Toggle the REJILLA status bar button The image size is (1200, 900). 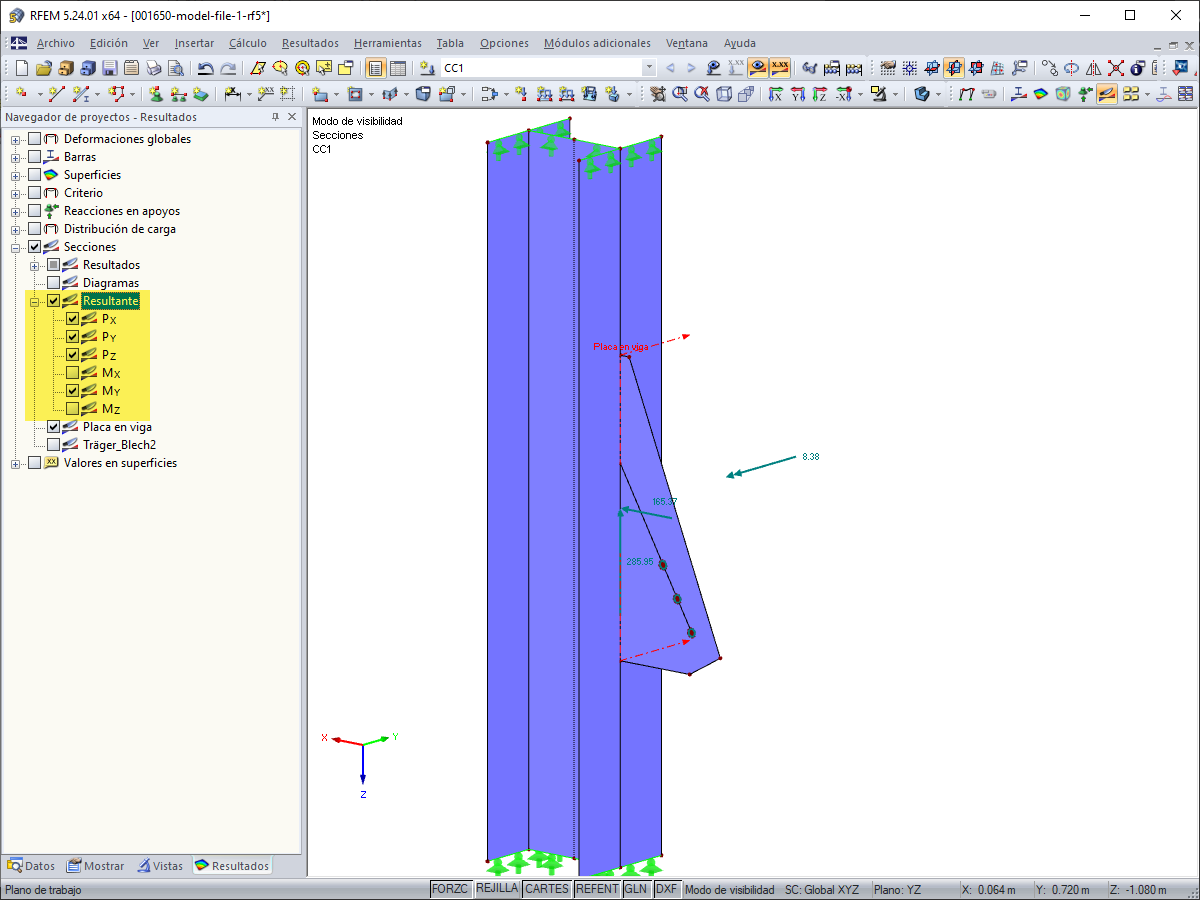click(x=497, y=889)
